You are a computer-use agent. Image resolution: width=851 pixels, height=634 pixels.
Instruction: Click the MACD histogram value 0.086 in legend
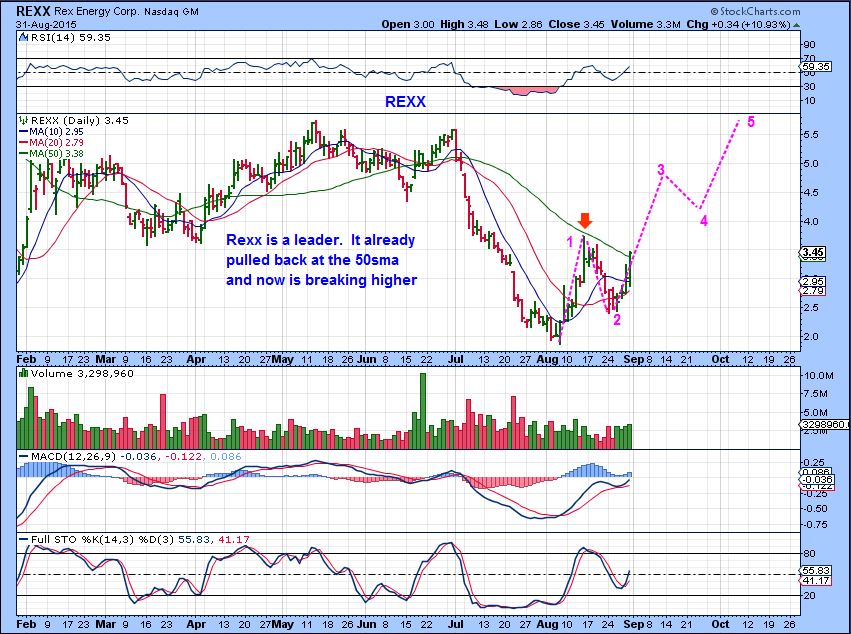pos(225,457)
